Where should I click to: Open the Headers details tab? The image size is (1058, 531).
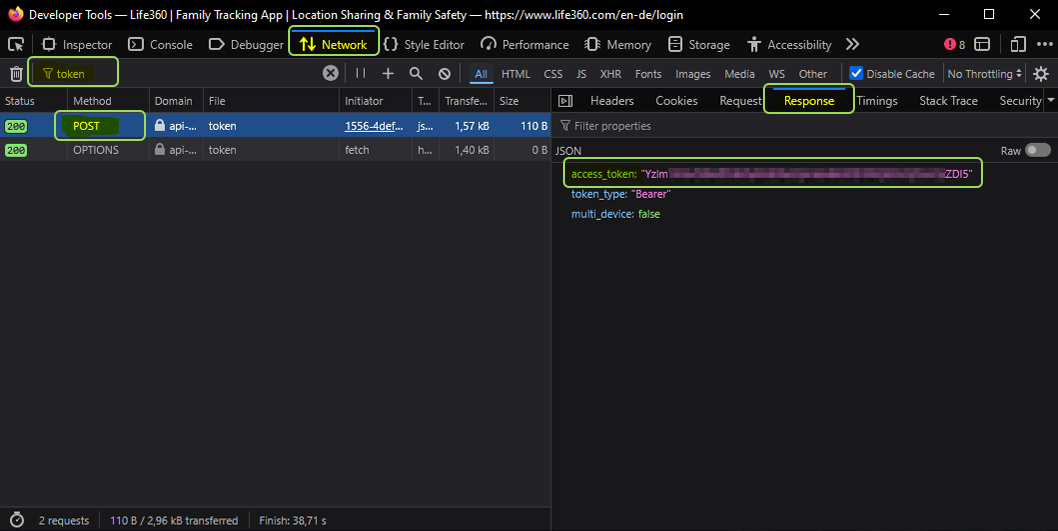point(612,101)
